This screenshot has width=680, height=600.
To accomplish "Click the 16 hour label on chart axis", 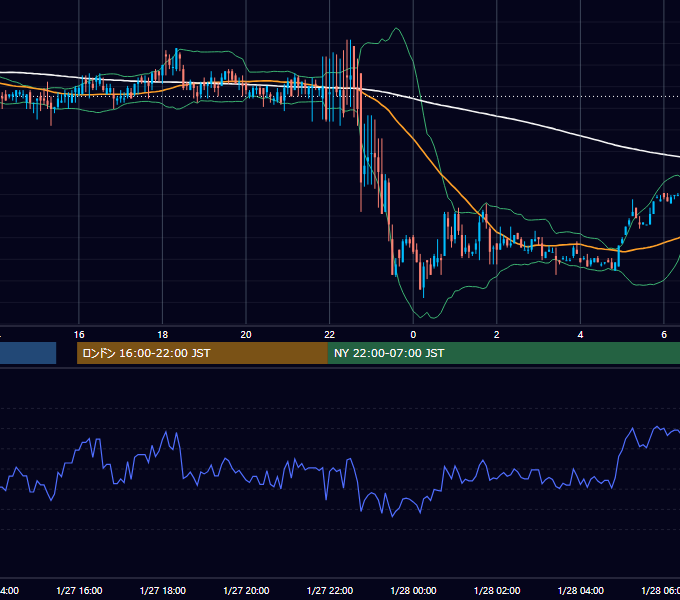I will click(79, 335).
